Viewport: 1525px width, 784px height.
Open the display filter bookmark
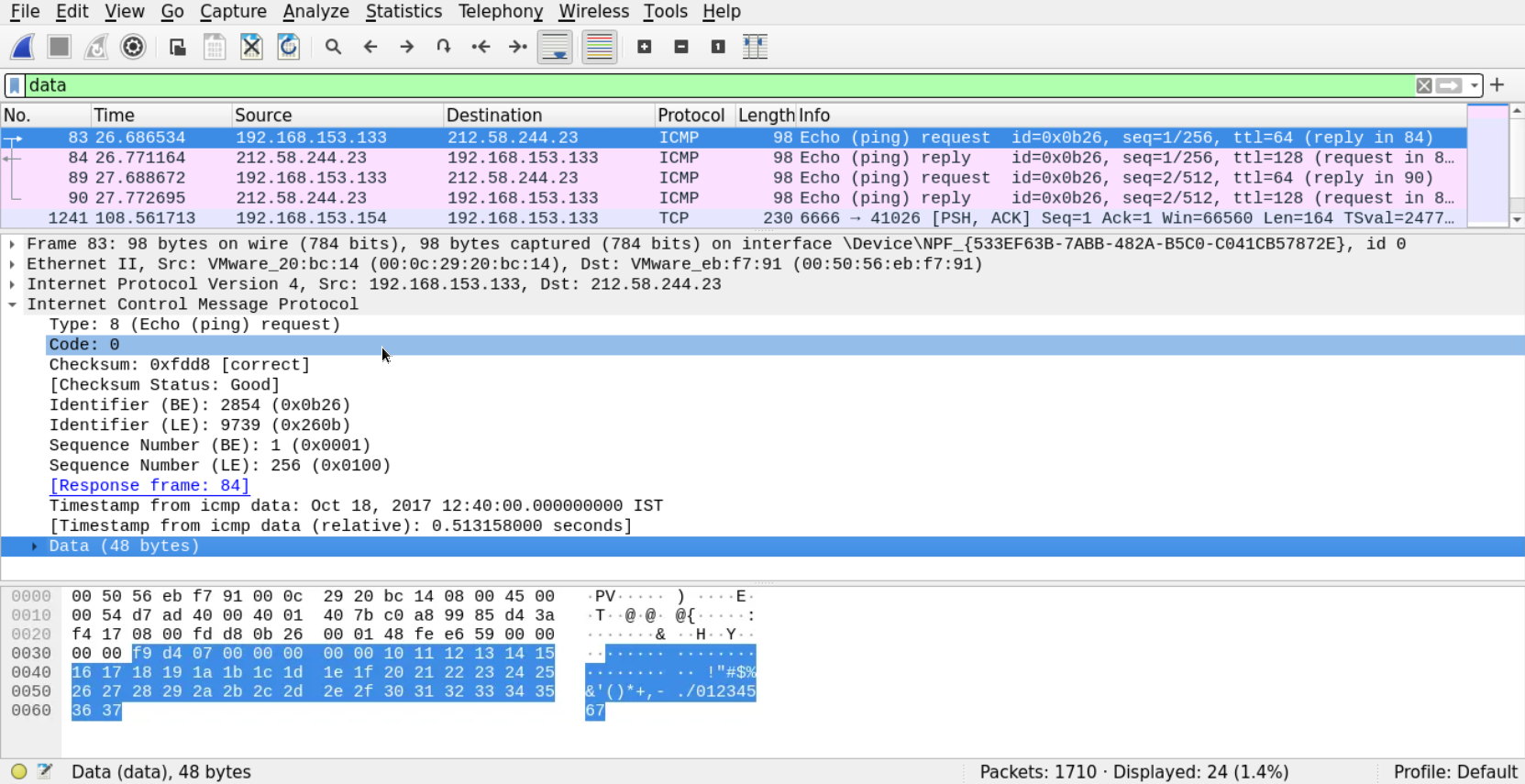point(15,85)
